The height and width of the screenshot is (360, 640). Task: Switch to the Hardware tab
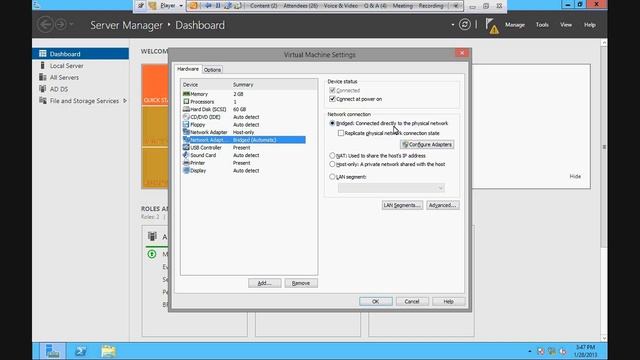point(188,69)
